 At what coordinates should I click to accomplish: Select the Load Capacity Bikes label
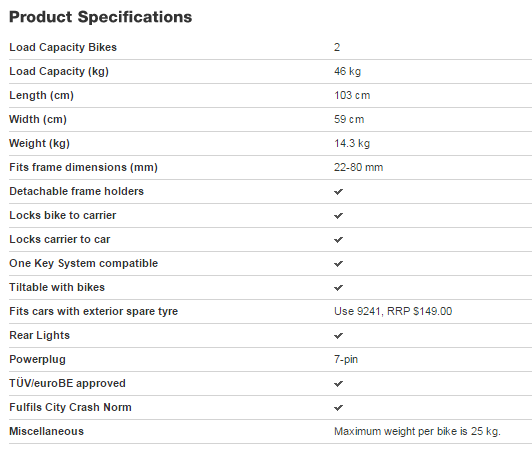tap(63, 47)
